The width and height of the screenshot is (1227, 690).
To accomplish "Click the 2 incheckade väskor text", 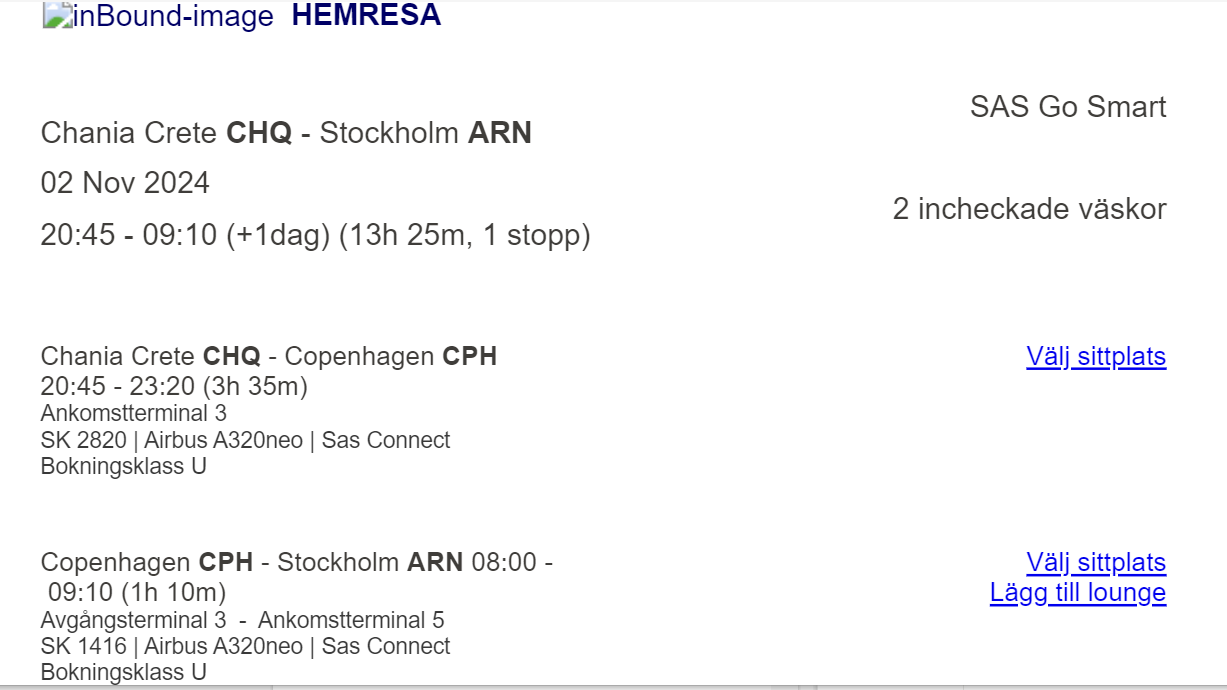I will click(x=1029, y=209).
